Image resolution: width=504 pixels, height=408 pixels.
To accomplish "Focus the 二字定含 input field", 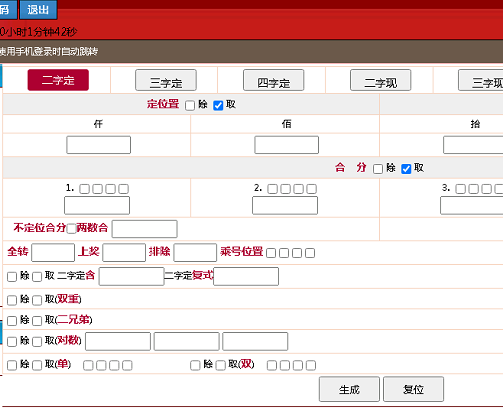I will point(131,276).
